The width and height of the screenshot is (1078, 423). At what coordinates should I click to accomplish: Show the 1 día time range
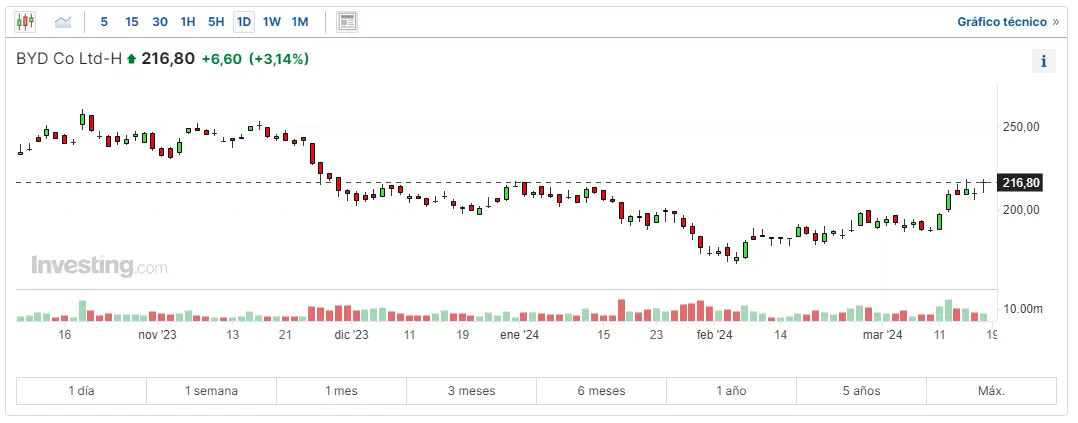pyautogui.click(x=82, y=391)
